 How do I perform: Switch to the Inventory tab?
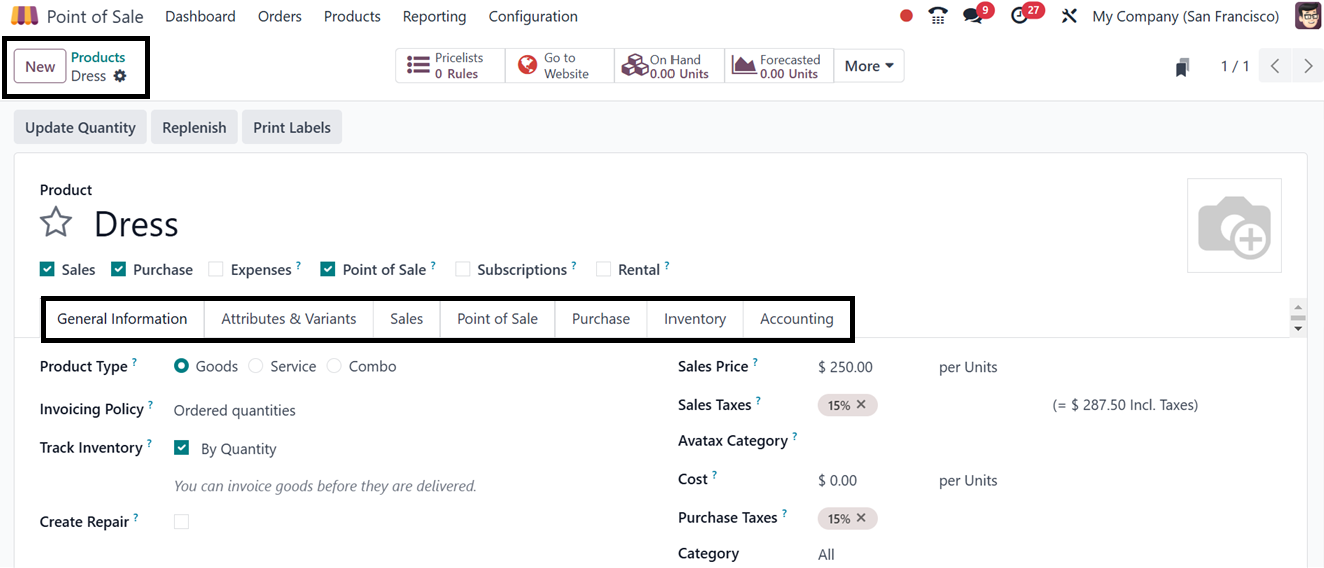click(694, 319)
